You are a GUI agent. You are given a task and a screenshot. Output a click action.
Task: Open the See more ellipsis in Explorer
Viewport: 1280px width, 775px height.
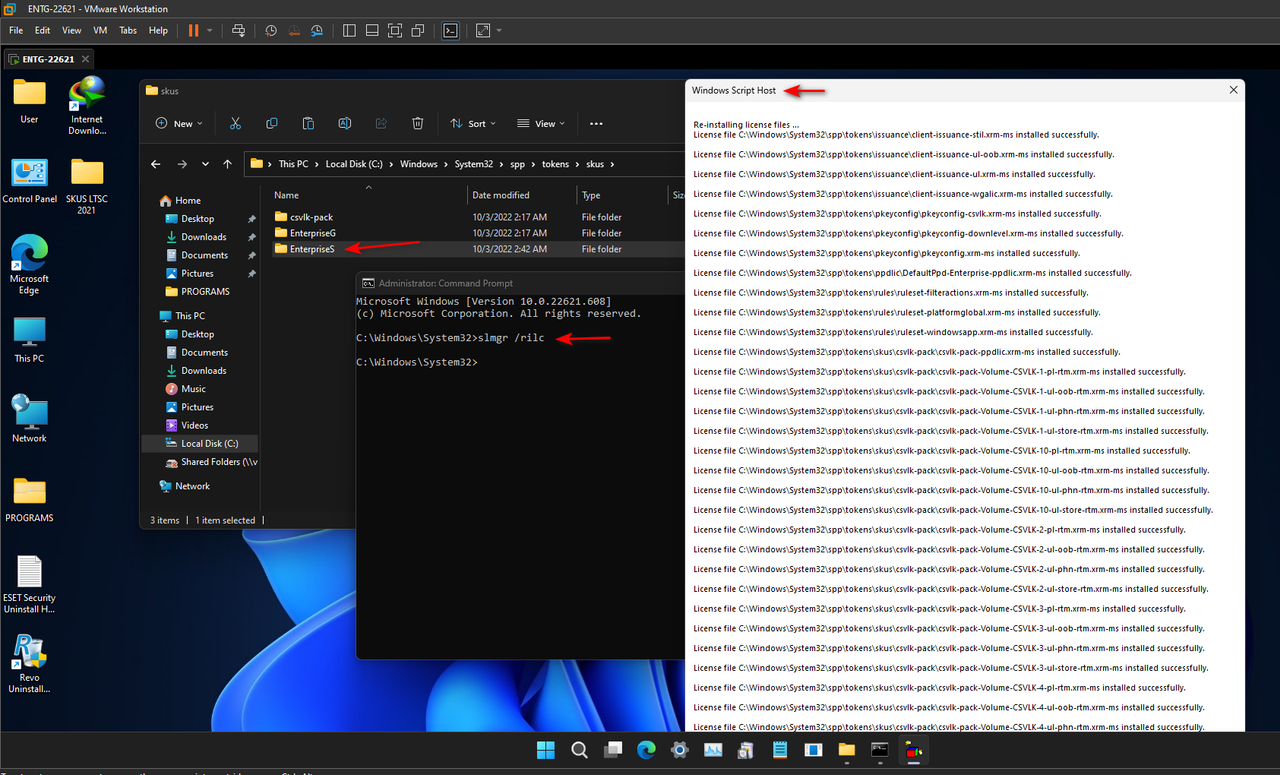pos(596,123)
